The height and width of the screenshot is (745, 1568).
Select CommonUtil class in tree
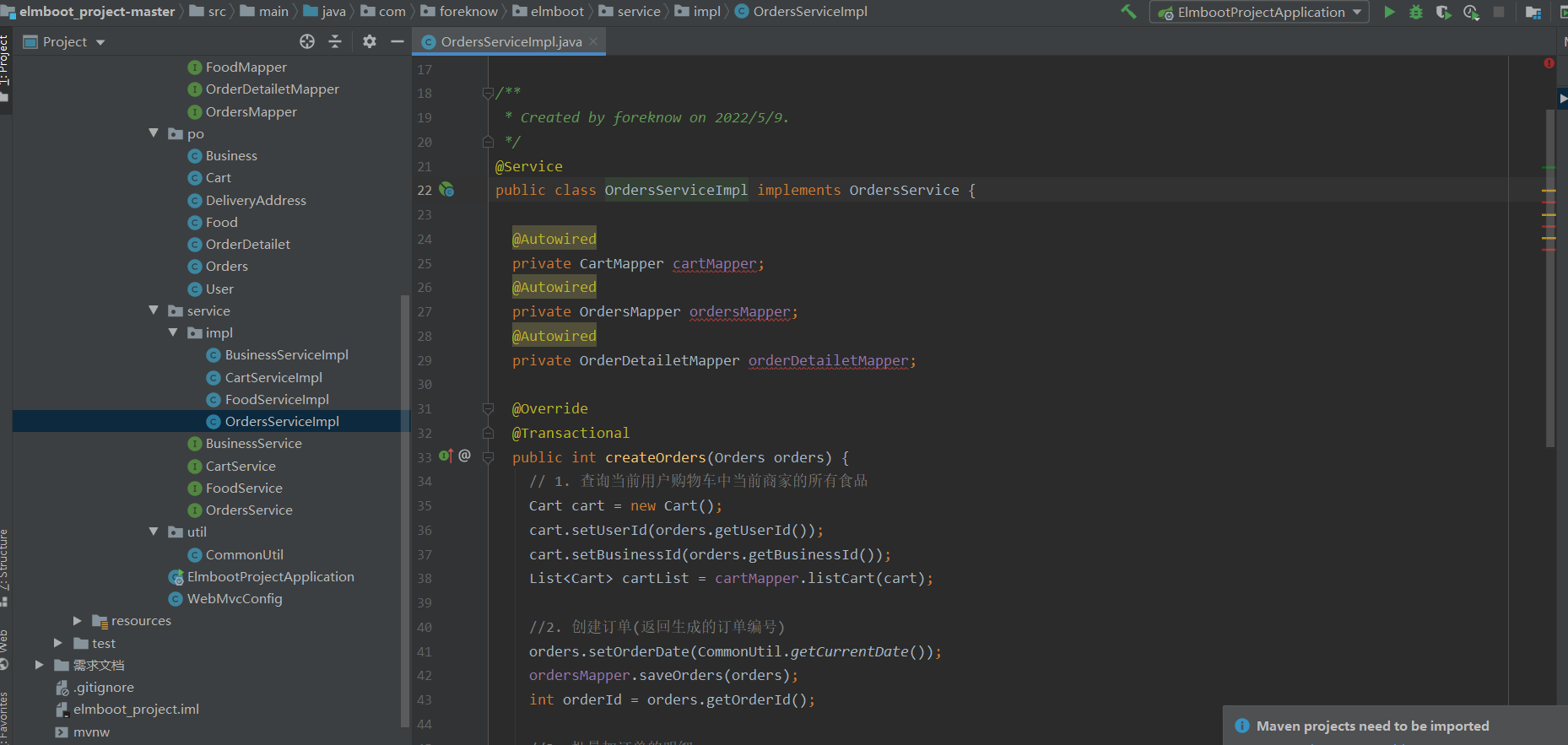[235, 554]
